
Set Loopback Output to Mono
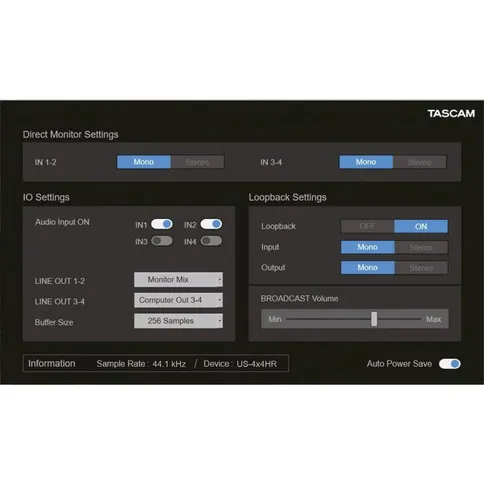click(x=367, y=267)
